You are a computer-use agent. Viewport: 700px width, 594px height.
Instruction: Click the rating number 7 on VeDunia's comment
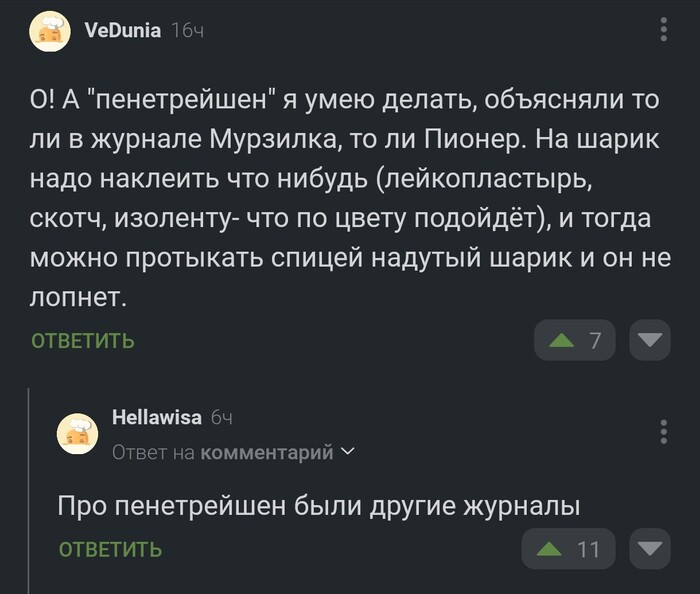(x=595, y=341)
